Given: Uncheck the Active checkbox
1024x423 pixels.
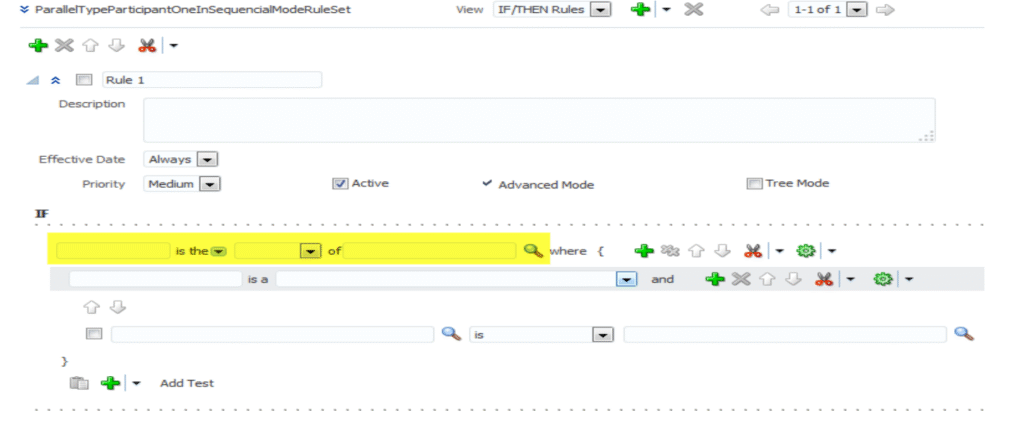Looking at the screenshot, I should point(340,183).
